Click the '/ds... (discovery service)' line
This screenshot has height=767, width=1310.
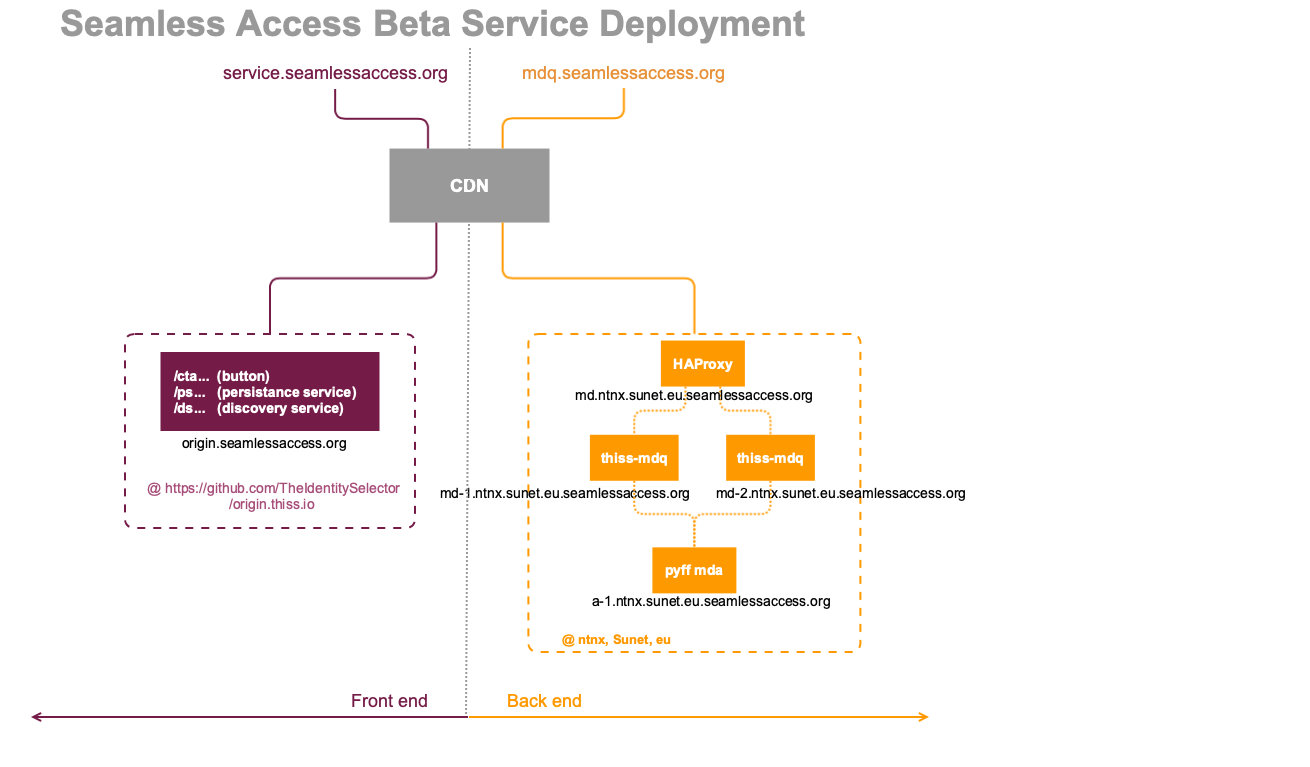click(258, 408)
